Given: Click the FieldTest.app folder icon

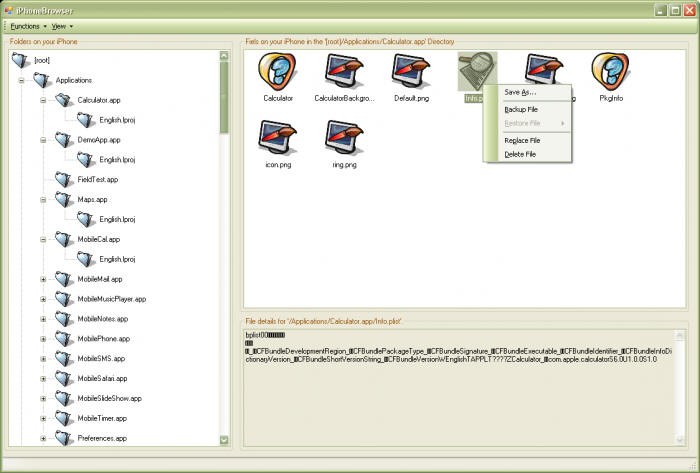Looking at the screenshot, I should coord(64,179).
